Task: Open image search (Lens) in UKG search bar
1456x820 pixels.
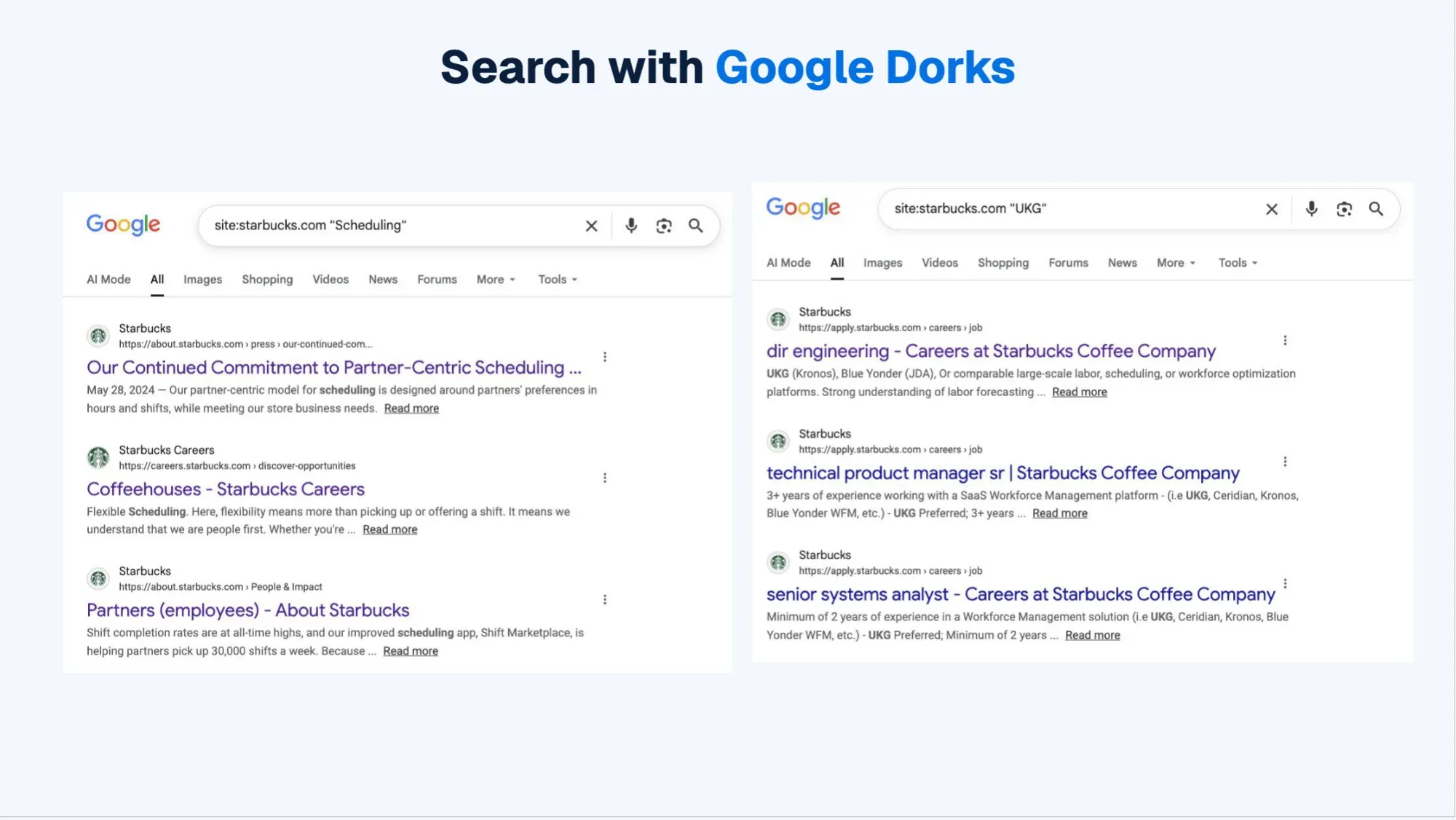Action: (1344, 209)
